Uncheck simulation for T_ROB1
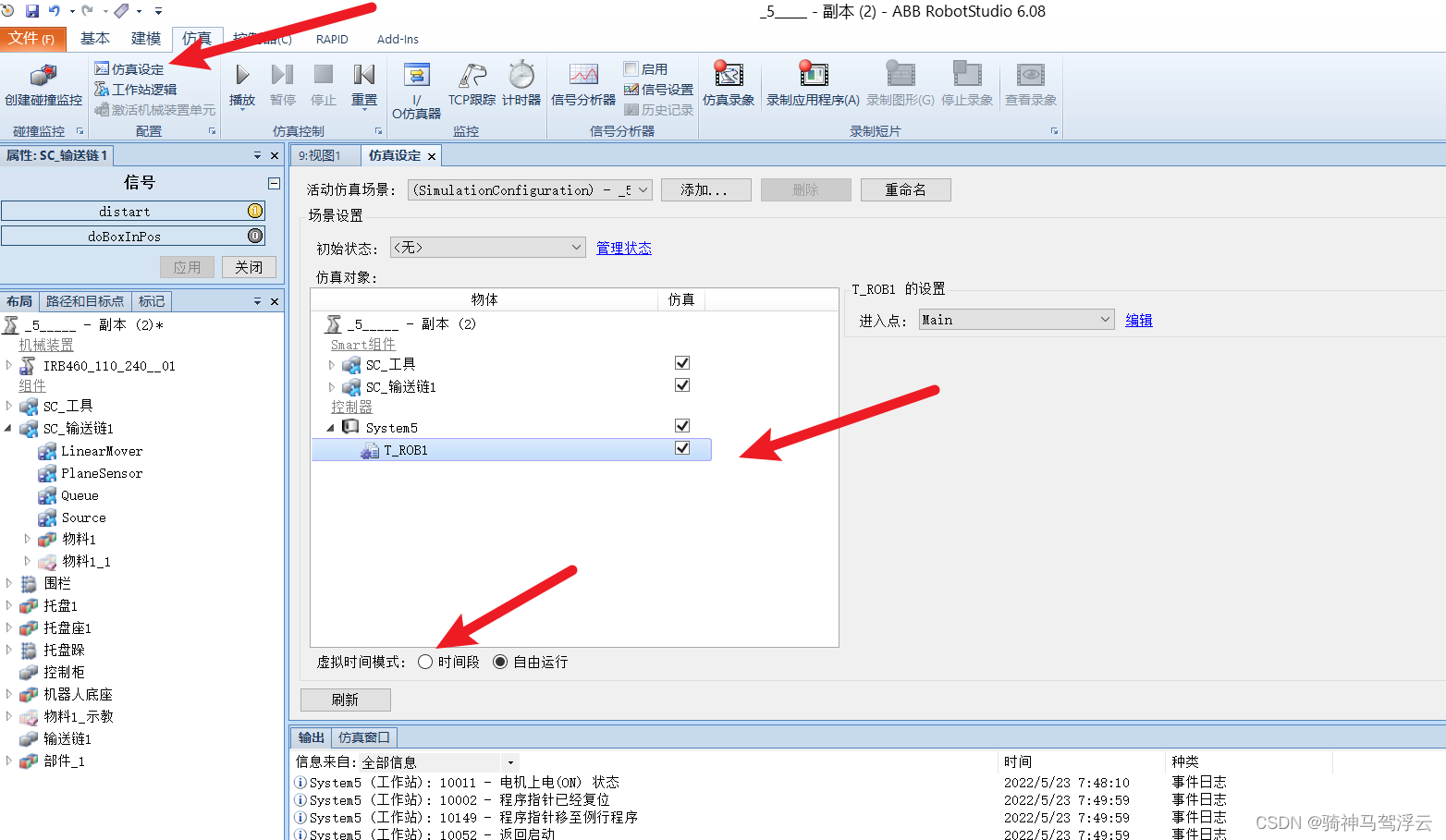This screenshot has width=1446, height=840. pos(682,448)
